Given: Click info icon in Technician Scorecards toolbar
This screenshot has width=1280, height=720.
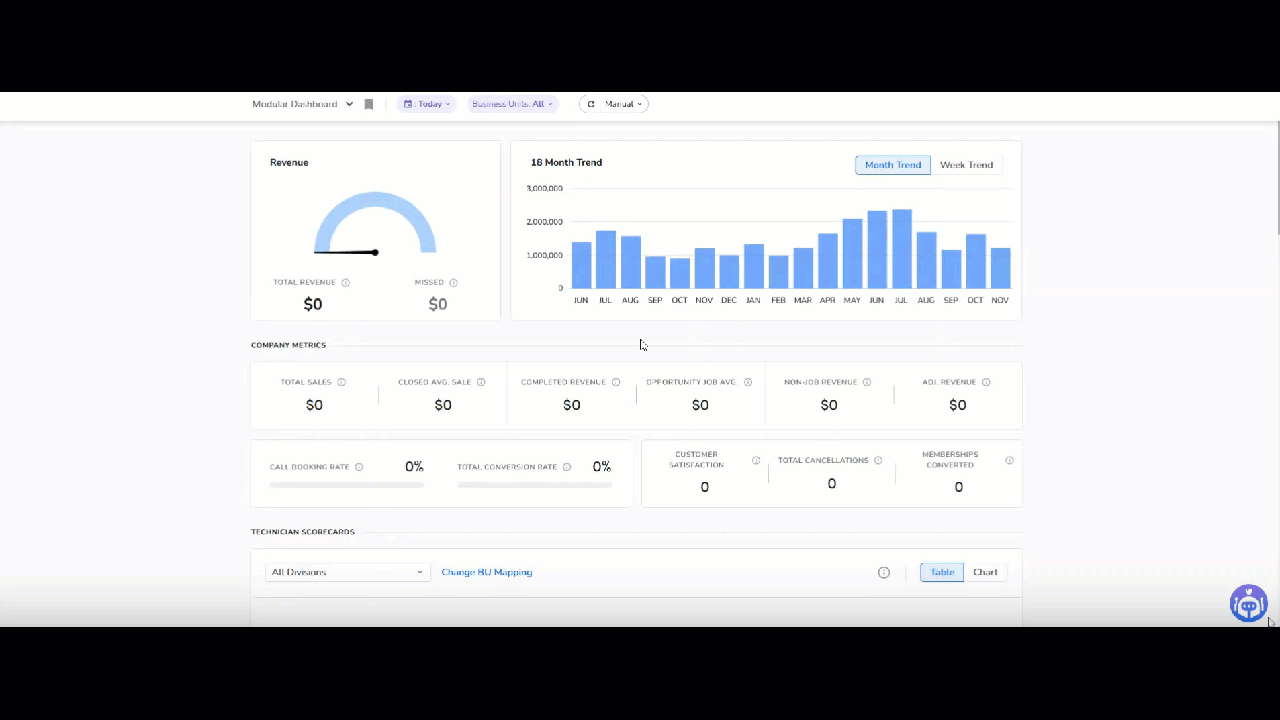Looking at the screenshot, I should [884, 573].
